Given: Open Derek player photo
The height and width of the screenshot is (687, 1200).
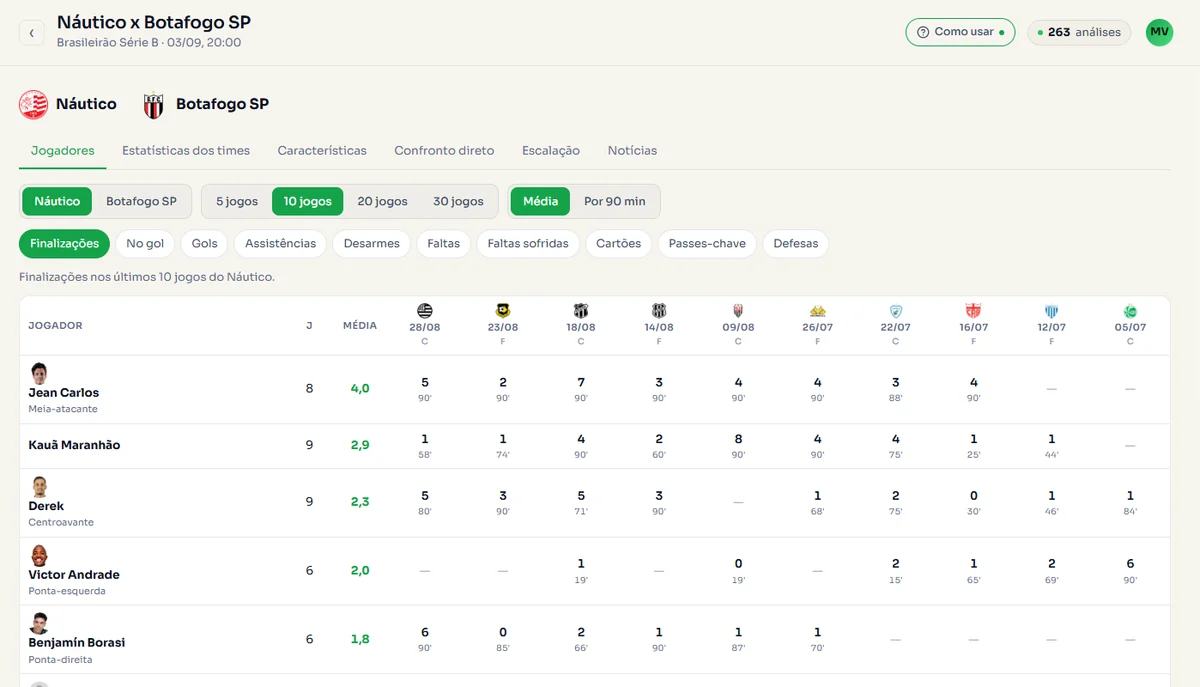Looking at the screenshot, I should tap(39, 487).
